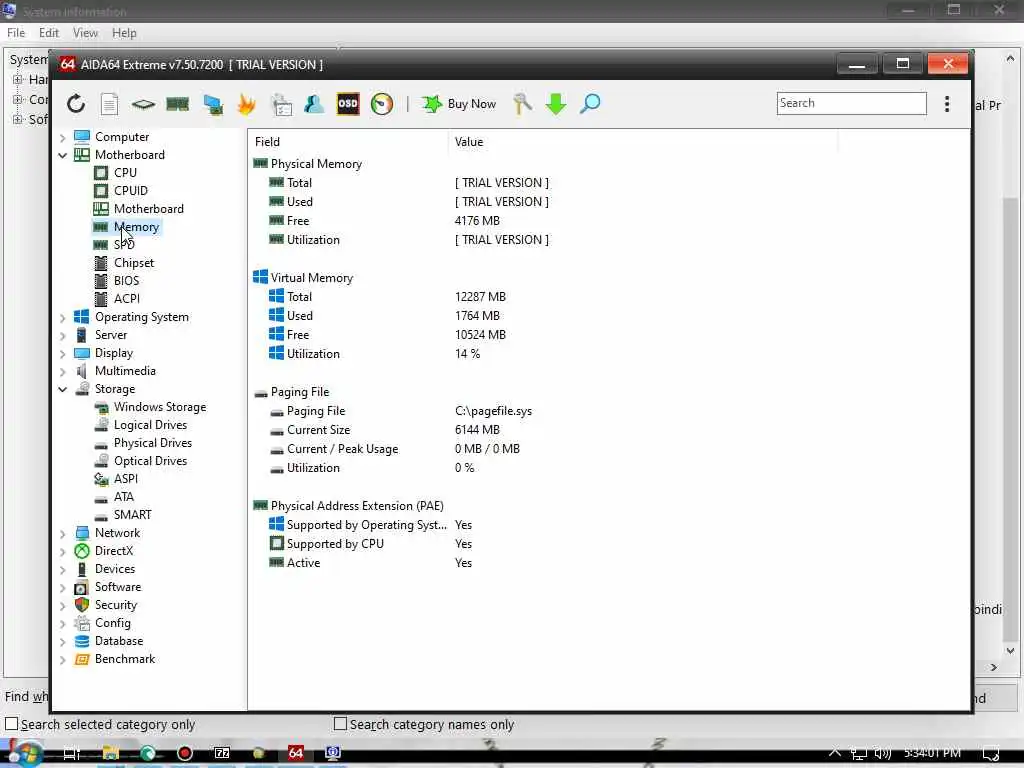Click the Security shield icon
This screenshot has height=768, width=1024.
(82, 605)
